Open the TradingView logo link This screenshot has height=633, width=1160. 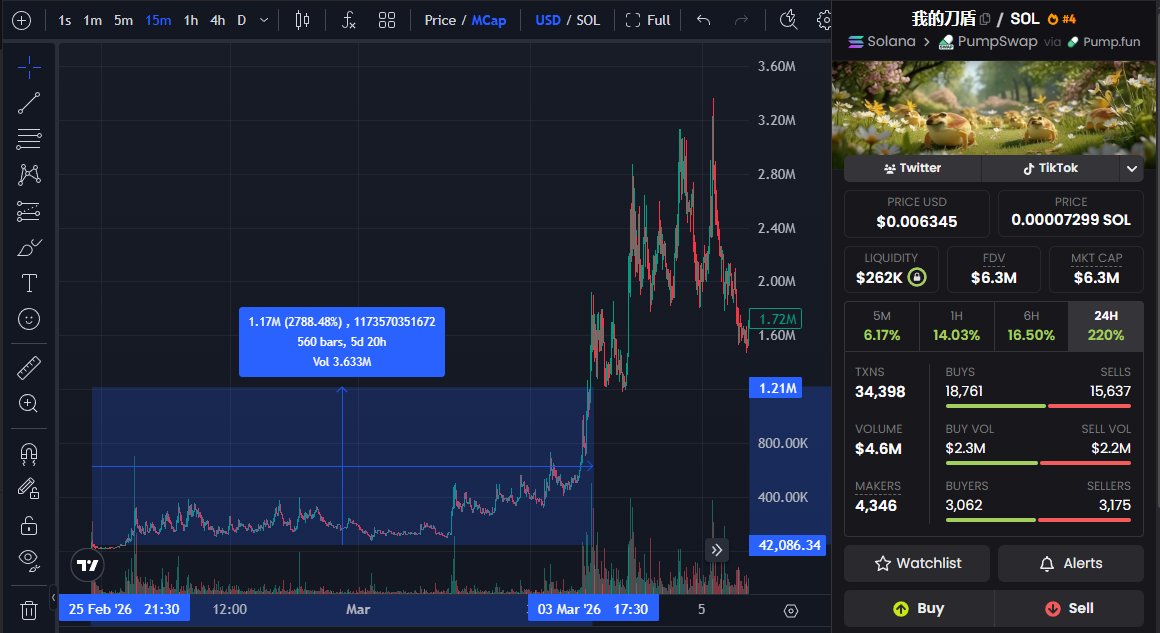[x=87, y=566]
